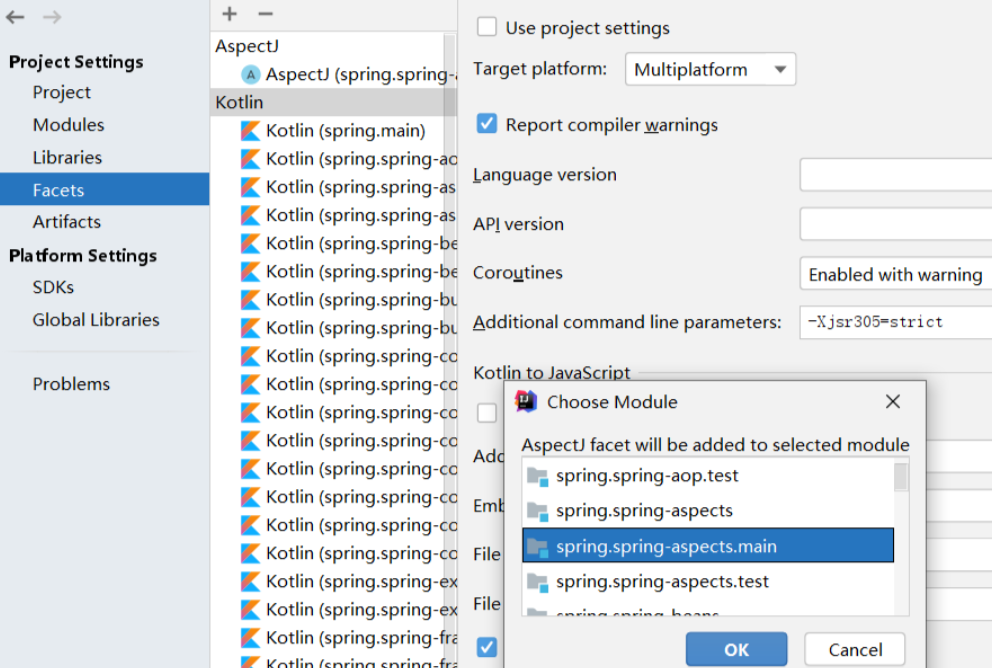The width and height of the screenshot is (992, 668).
Task: Click the module icon beside spring.spring-aop.test
Action: pyautogui.click(x=535, y=476)
